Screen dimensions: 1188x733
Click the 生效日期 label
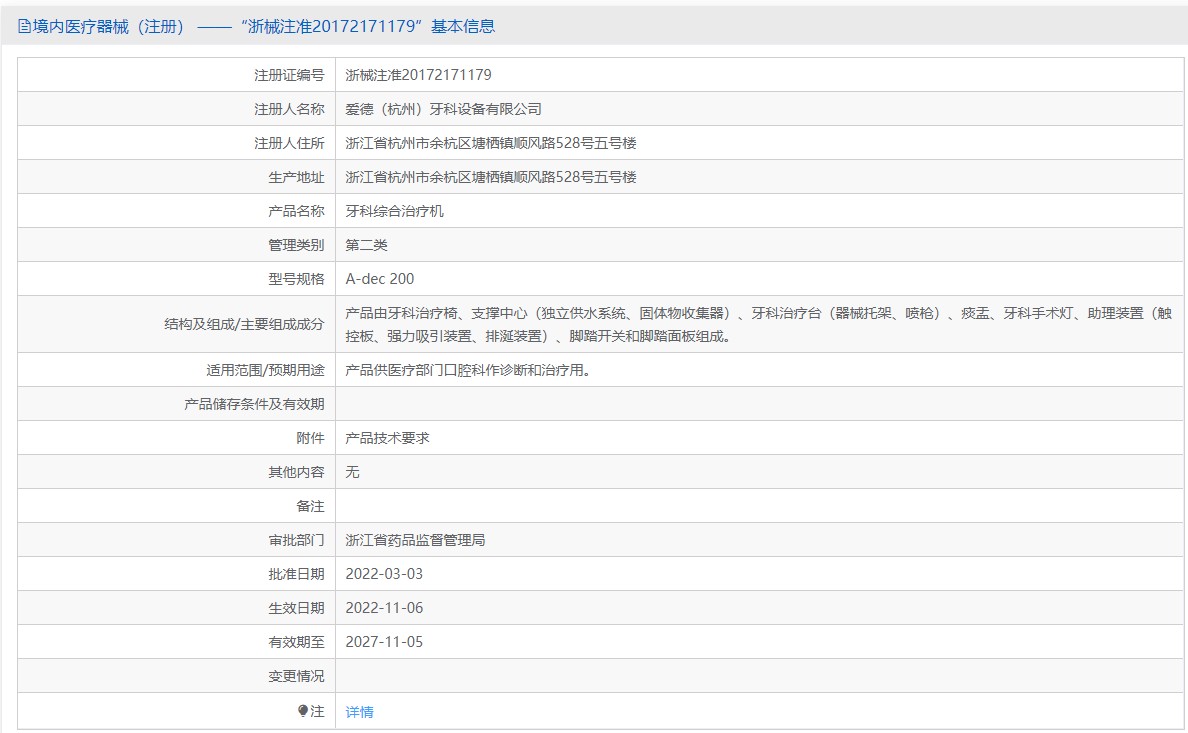(x=296, y=608)
